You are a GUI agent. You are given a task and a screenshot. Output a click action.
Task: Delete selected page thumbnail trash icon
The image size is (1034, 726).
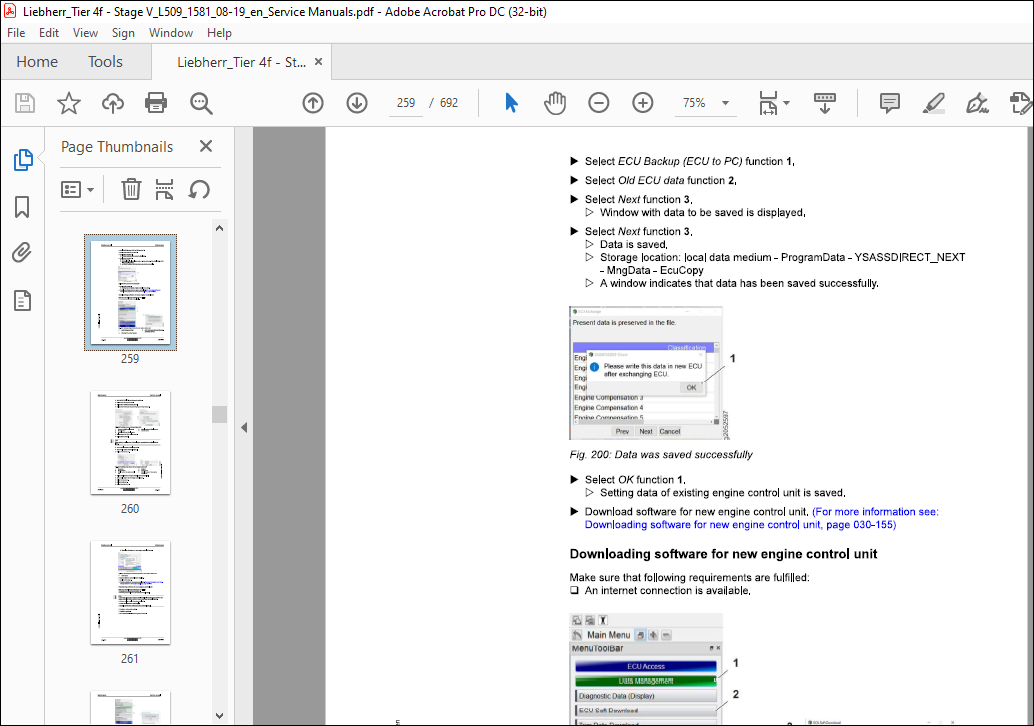click(131, 189)
